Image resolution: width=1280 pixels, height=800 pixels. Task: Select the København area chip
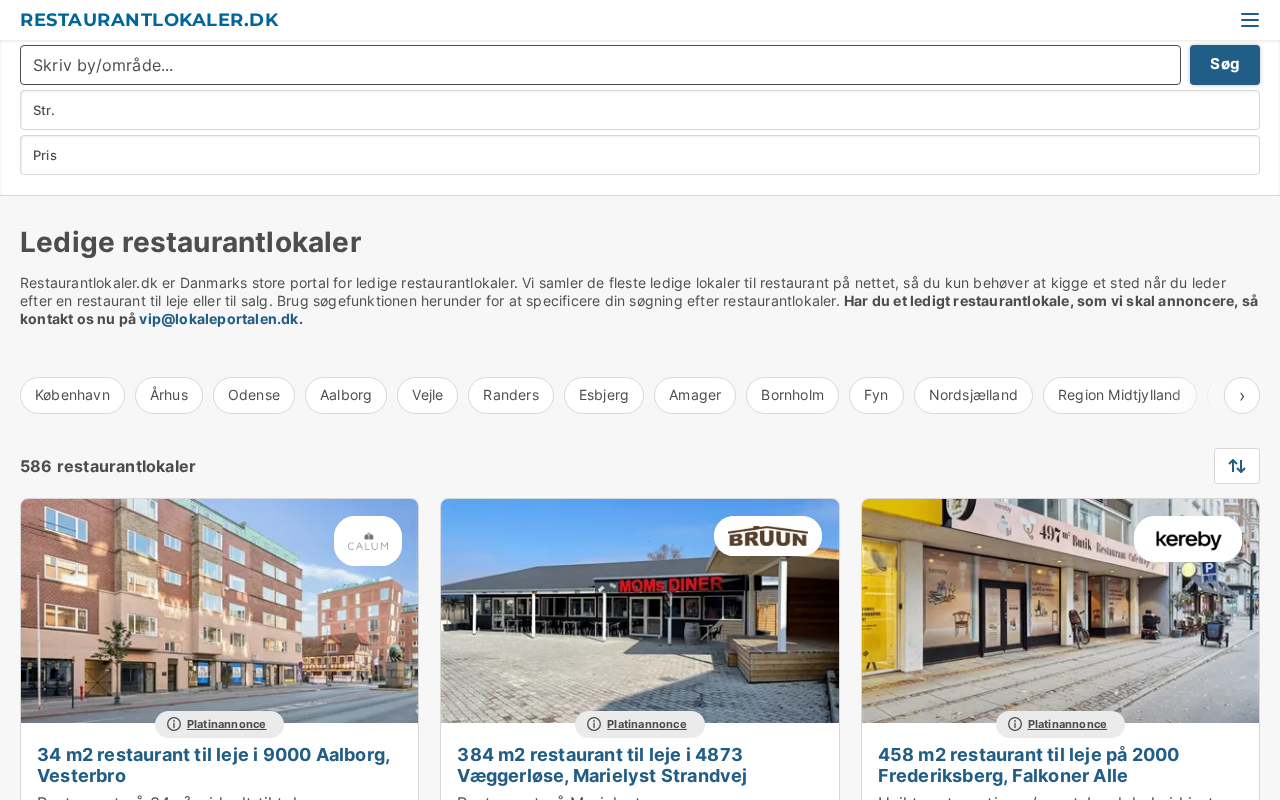[72, 395]
